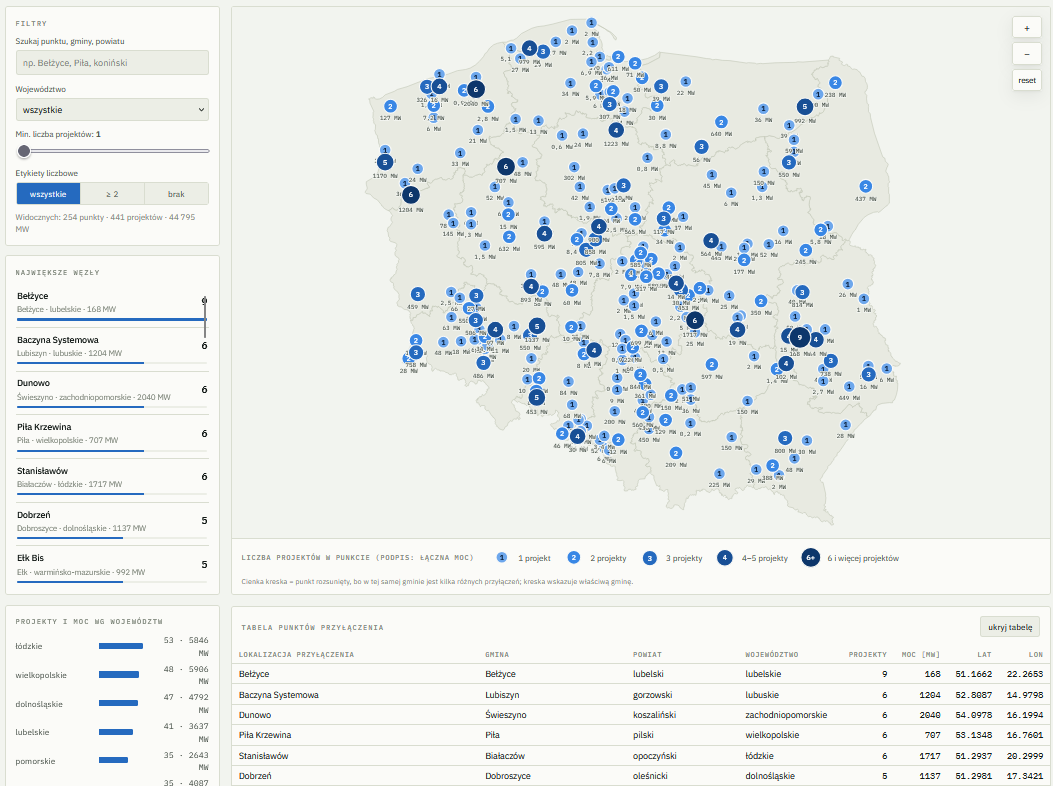Zoom out the map with minus button
The height and width of the screenshot is (786, 1053).
(1026, 54)
